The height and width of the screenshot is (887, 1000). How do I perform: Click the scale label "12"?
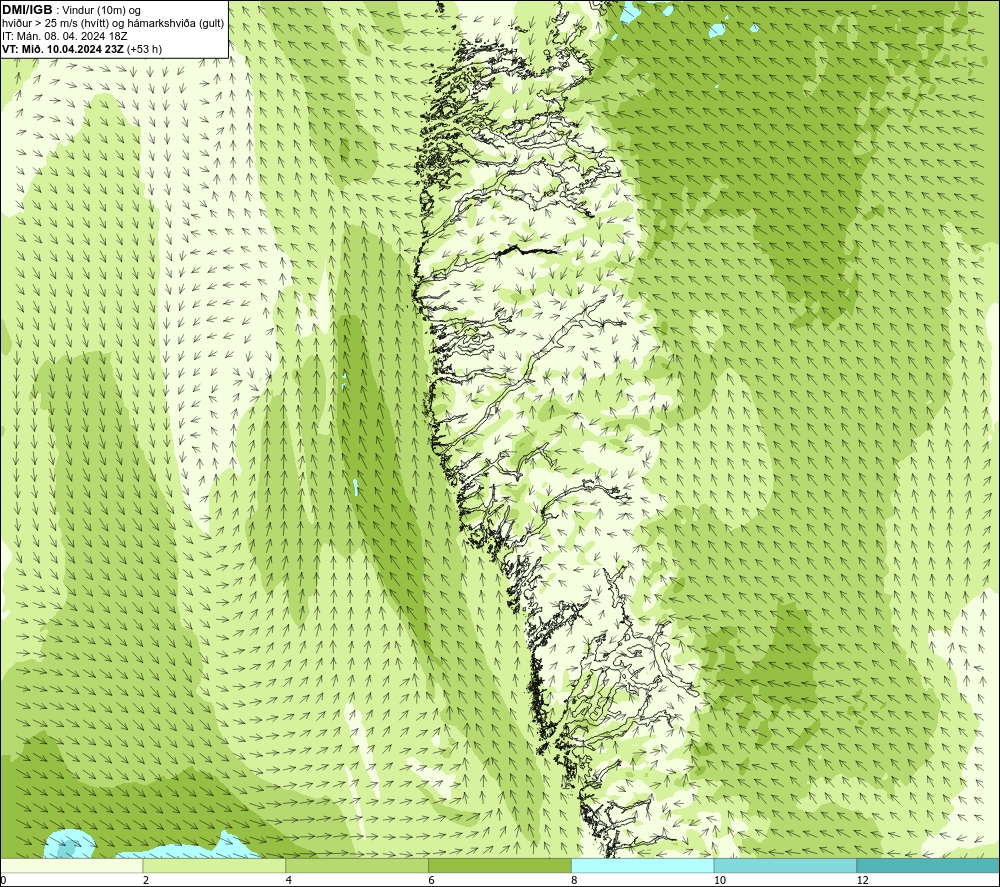tap(862, 880)
